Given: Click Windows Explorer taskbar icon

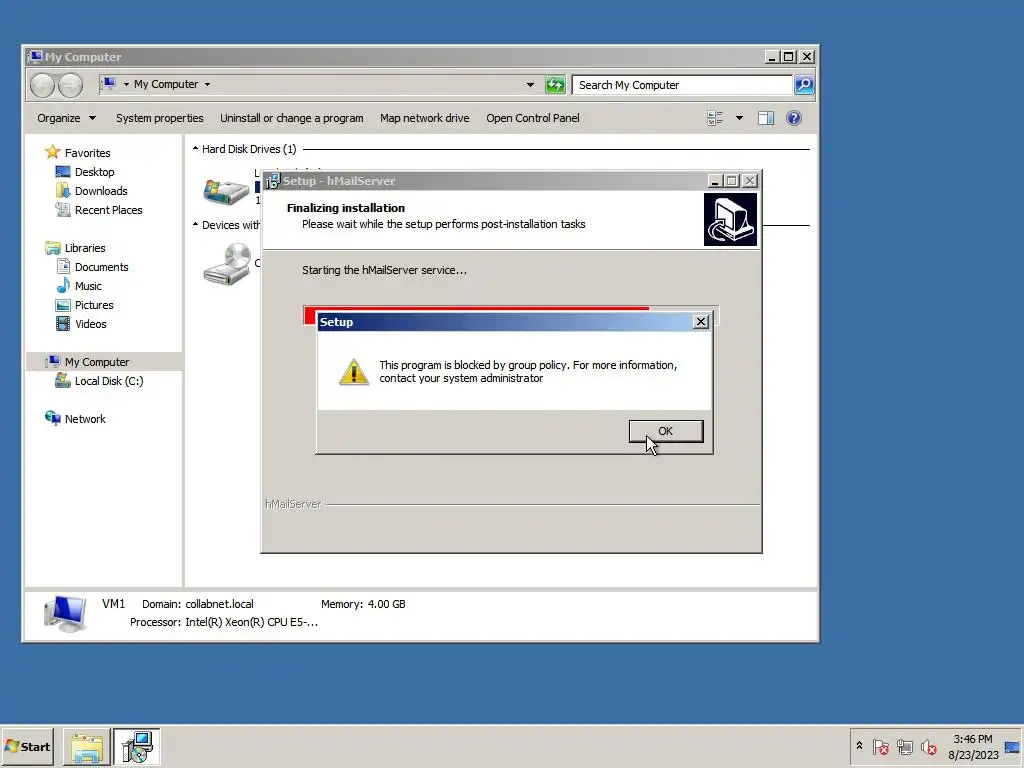Looking at the screenshot, I should [87, 747].
